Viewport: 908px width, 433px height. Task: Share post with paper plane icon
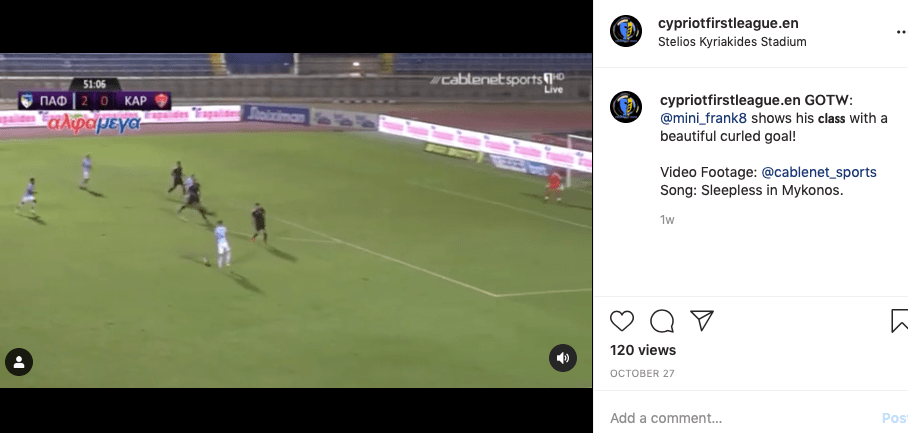pyautogui.click(x=702, y=321)
